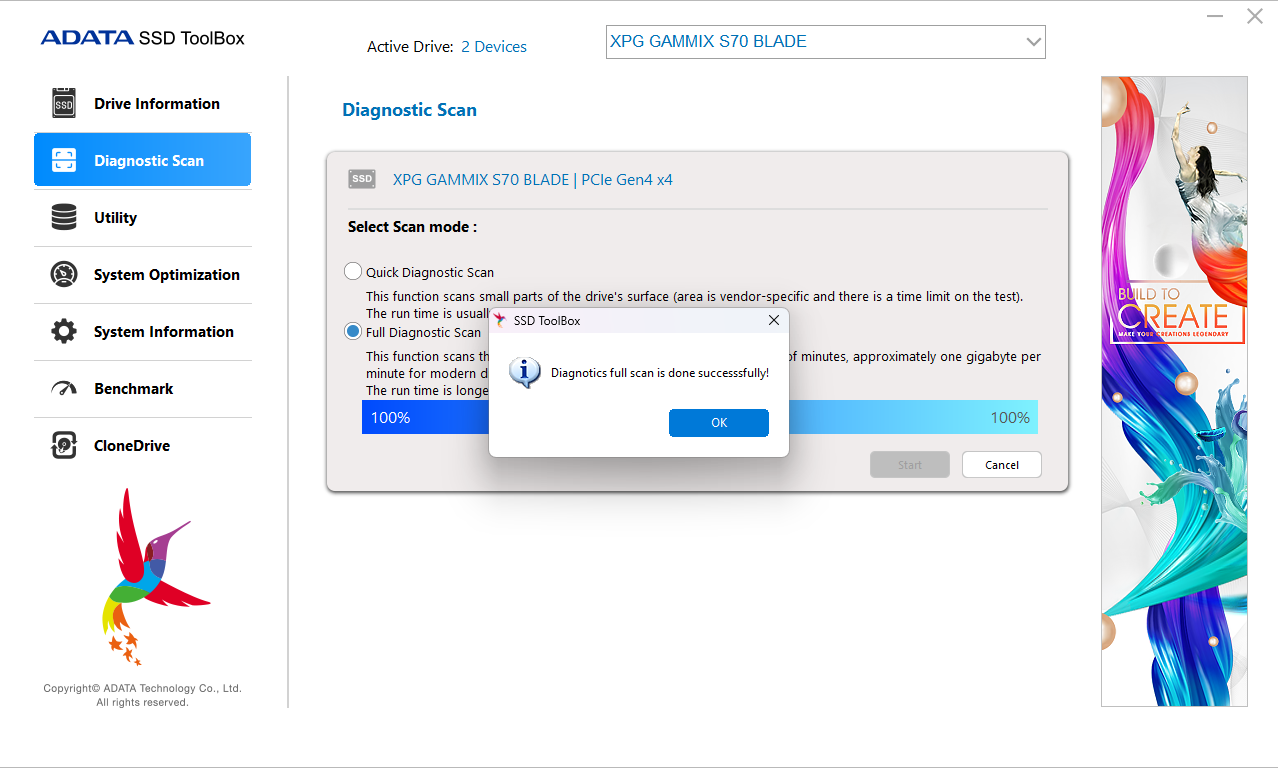
Task: Click the Diagnostic Scan page heading
Action: coord(409,110)
